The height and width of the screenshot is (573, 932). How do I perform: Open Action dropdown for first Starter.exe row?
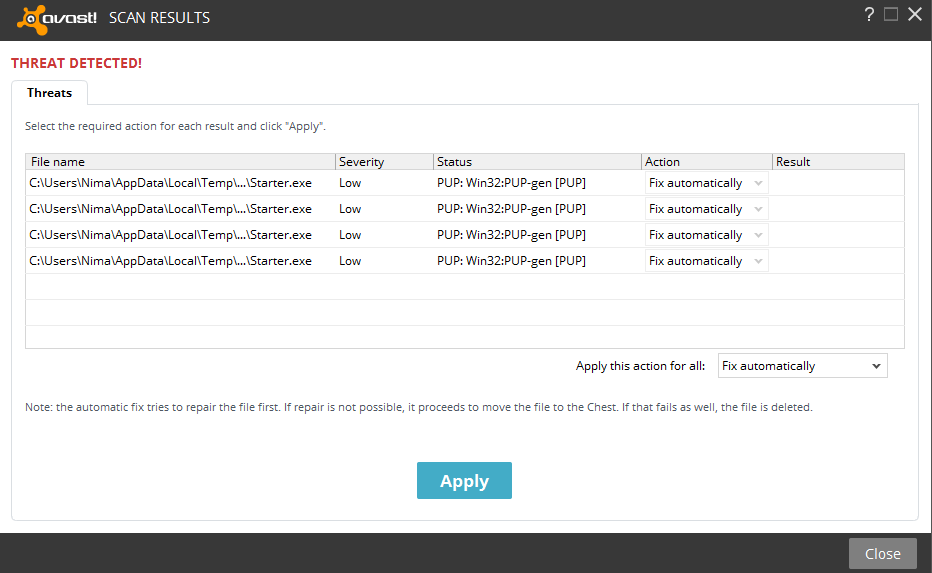706,183
